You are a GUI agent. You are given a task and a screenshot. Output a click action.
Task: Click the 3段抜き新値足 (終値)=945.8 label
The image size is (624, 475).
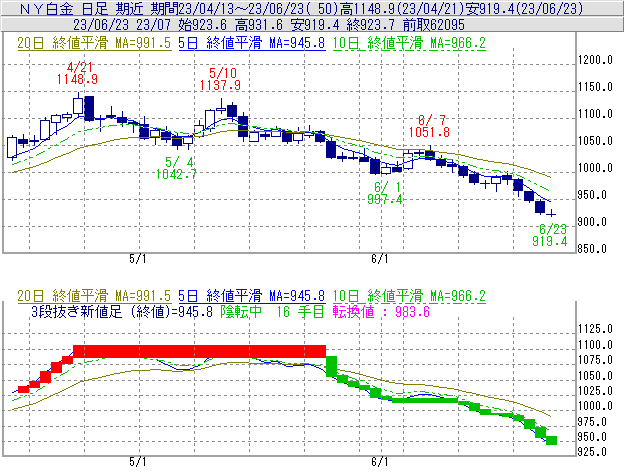click(x=122, y=311)
